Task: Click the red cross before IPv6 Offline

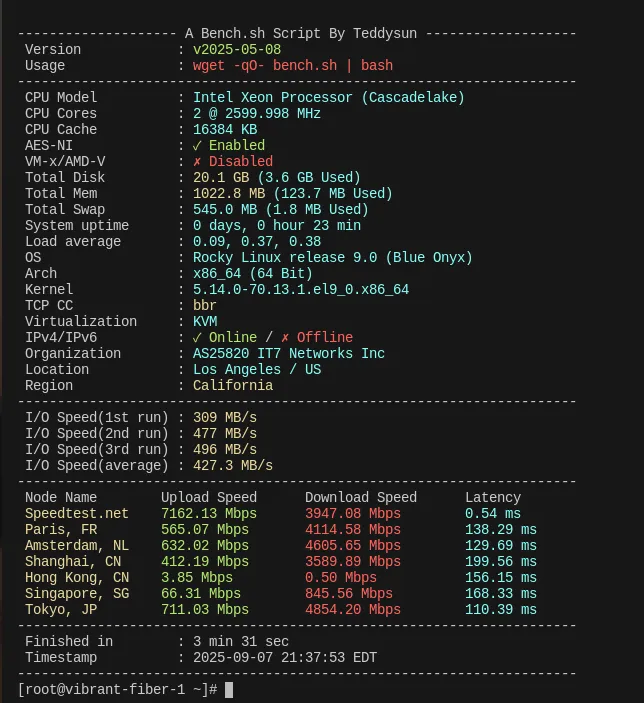Action: (x=285, y=337)
